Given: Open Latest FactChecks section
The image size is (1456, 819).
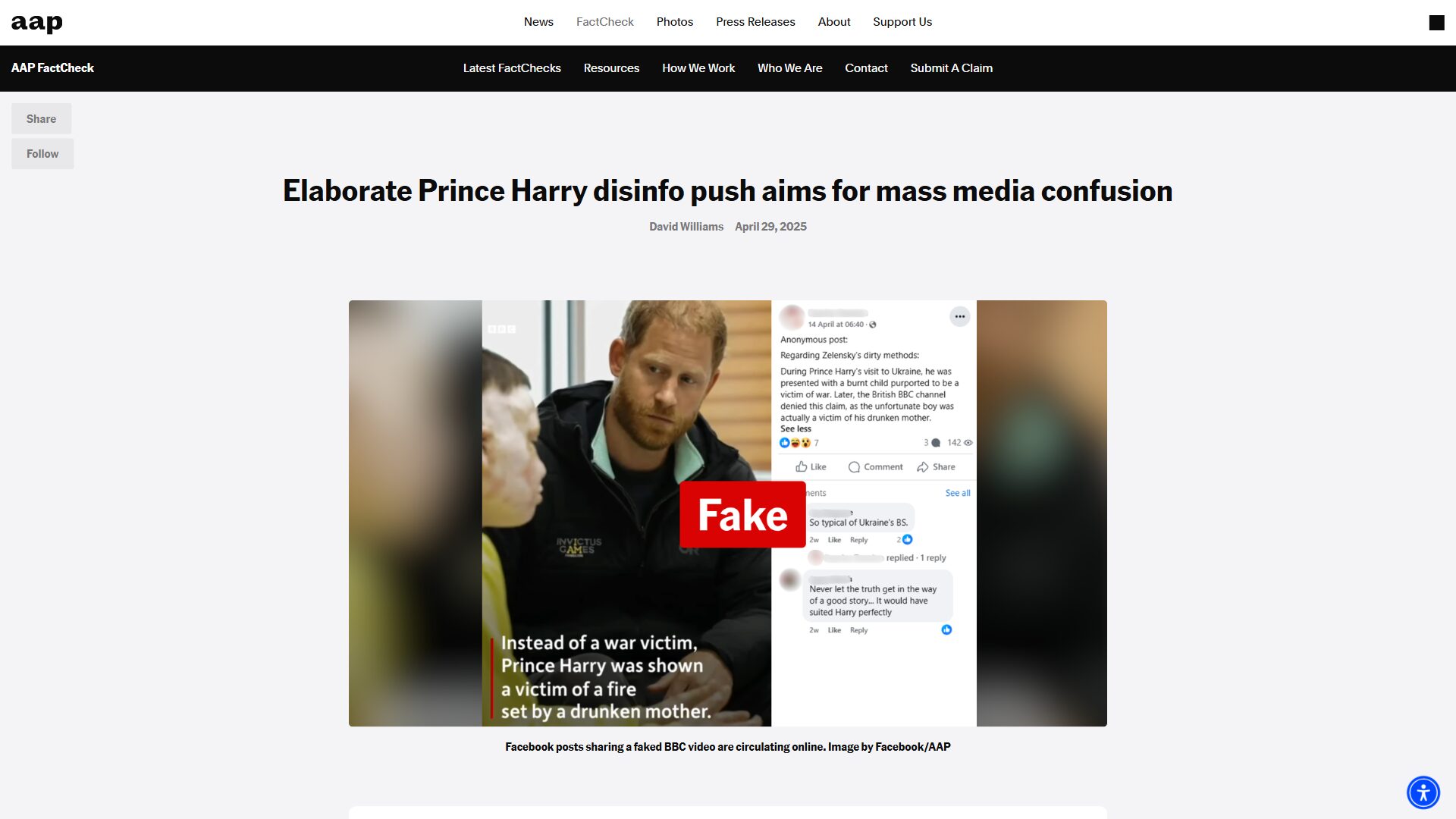Looking at the screenshot, I should point(512,68).
